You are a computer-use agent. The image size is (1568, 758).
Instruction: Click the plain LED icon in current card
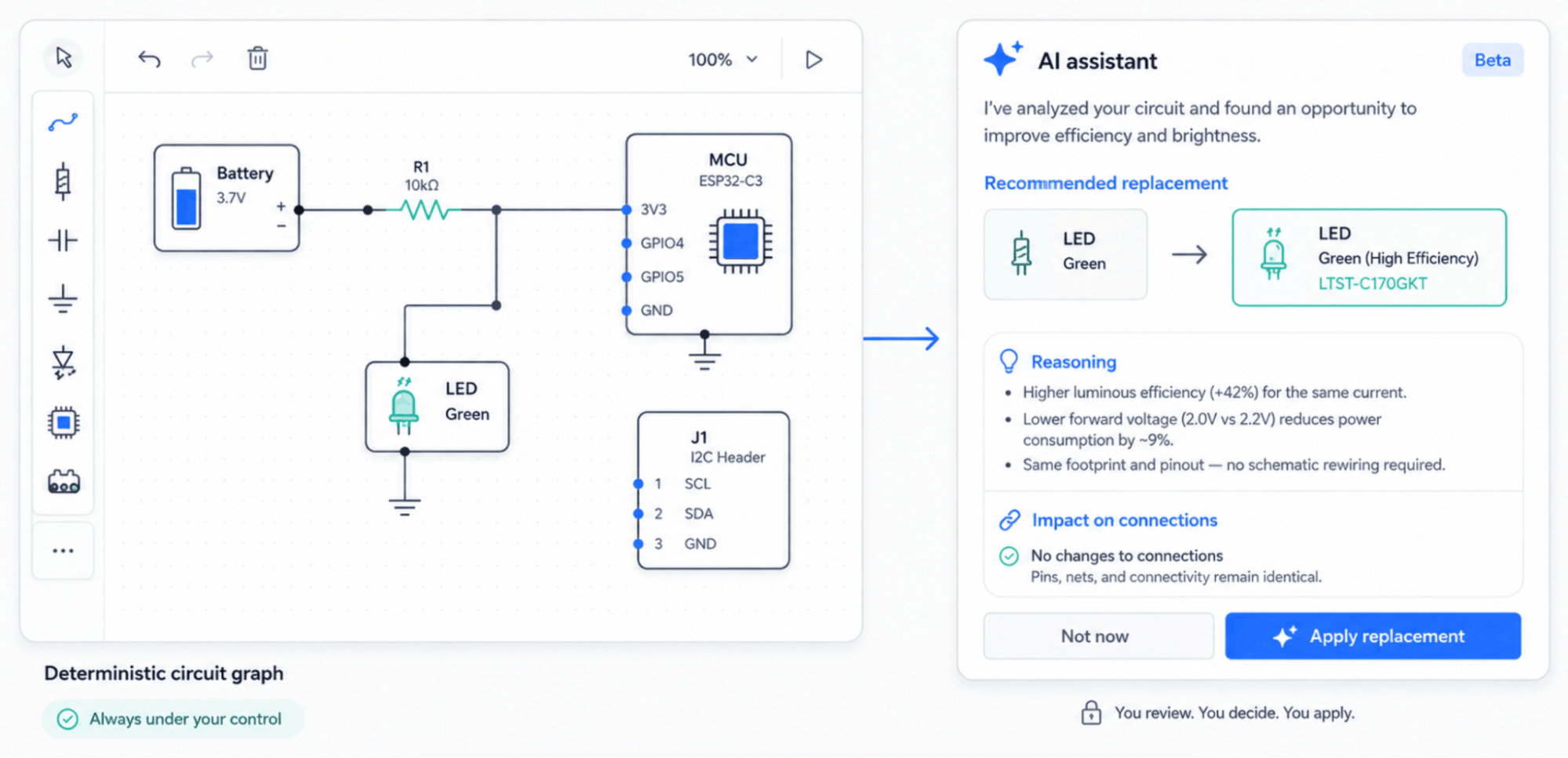[x=1020, y=253]
